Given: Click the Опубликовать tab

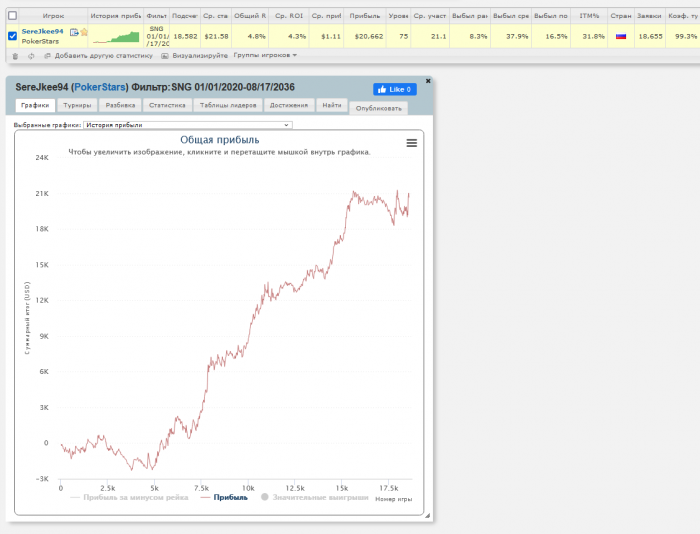Looking at the screenshot, I should (x=379, y=108).
